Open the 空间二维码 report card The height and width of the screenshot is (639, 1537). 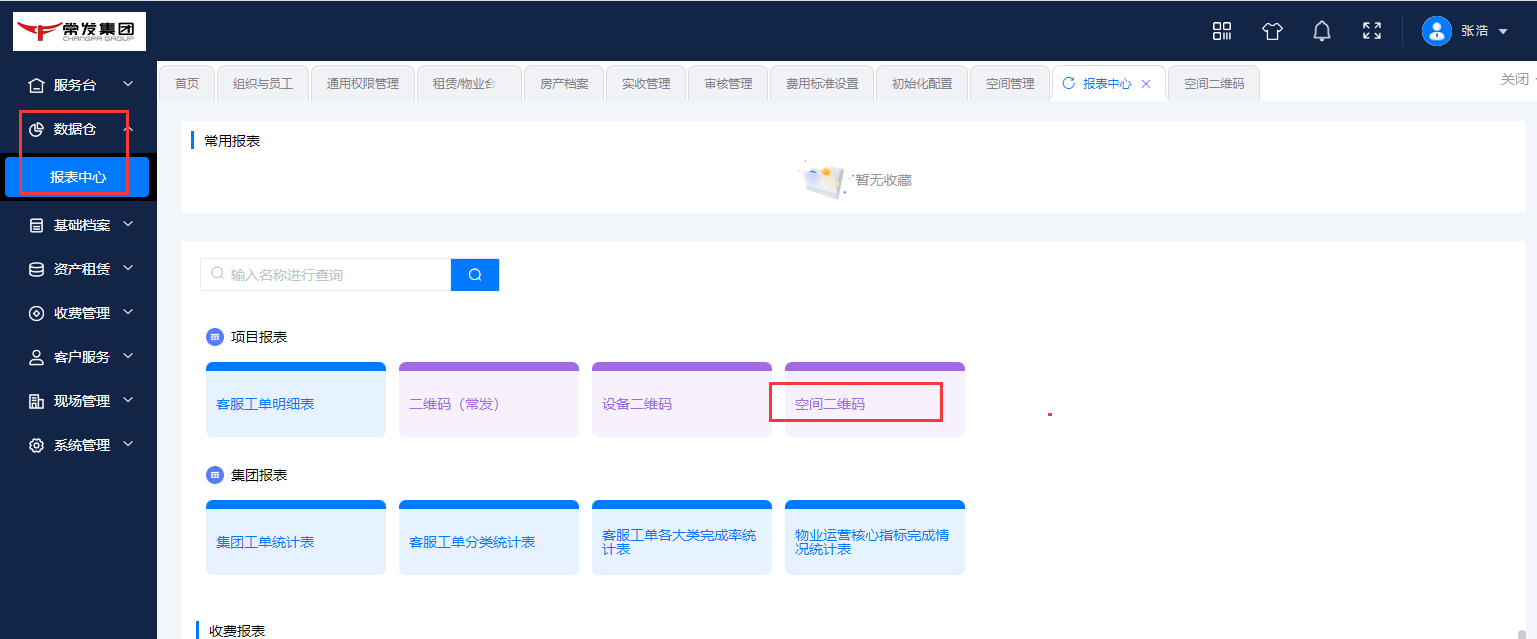(874, 404)
